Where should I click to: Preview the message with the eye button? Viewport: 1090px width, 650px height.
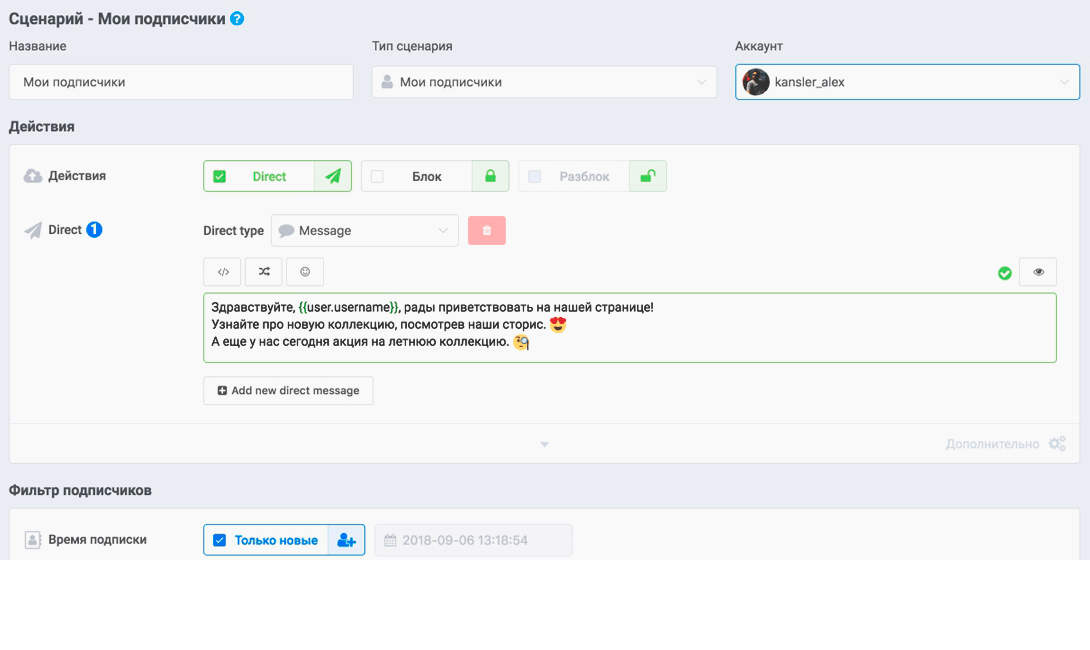coord(1038,272)
